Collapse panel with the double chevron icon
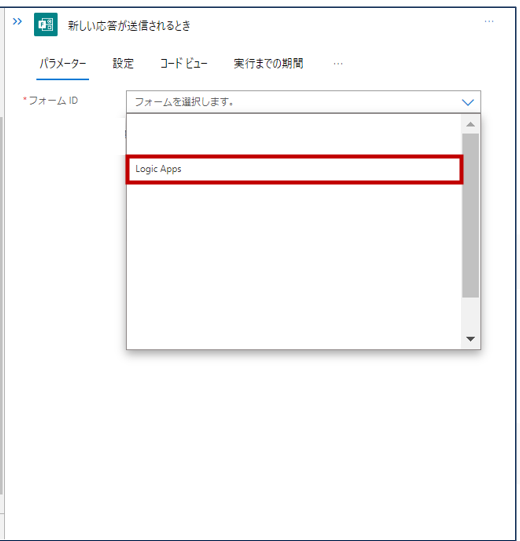 point(17,22)
